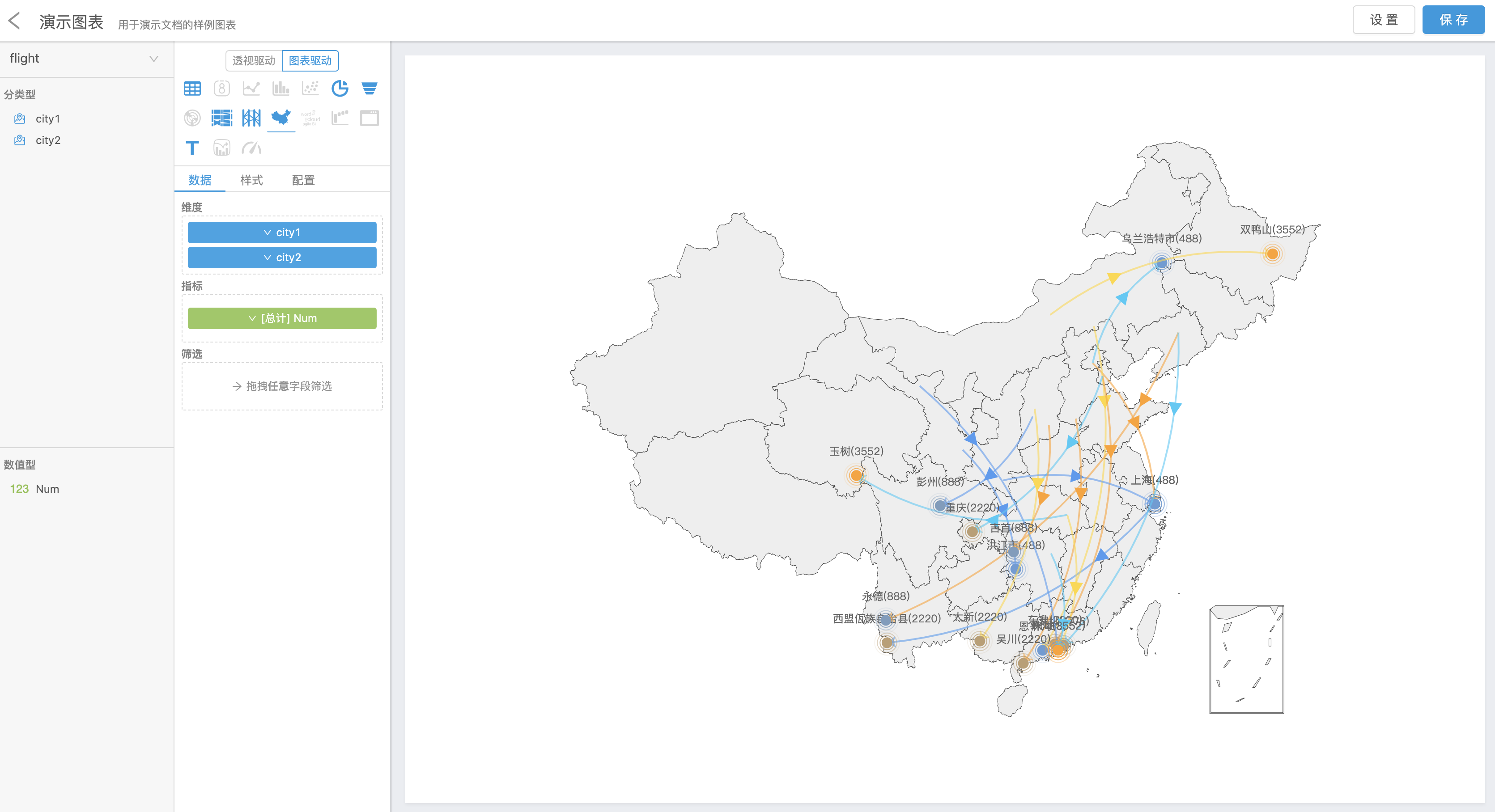Select the China map chart icon
1495x812 pixels.
(x=281, y=118)
